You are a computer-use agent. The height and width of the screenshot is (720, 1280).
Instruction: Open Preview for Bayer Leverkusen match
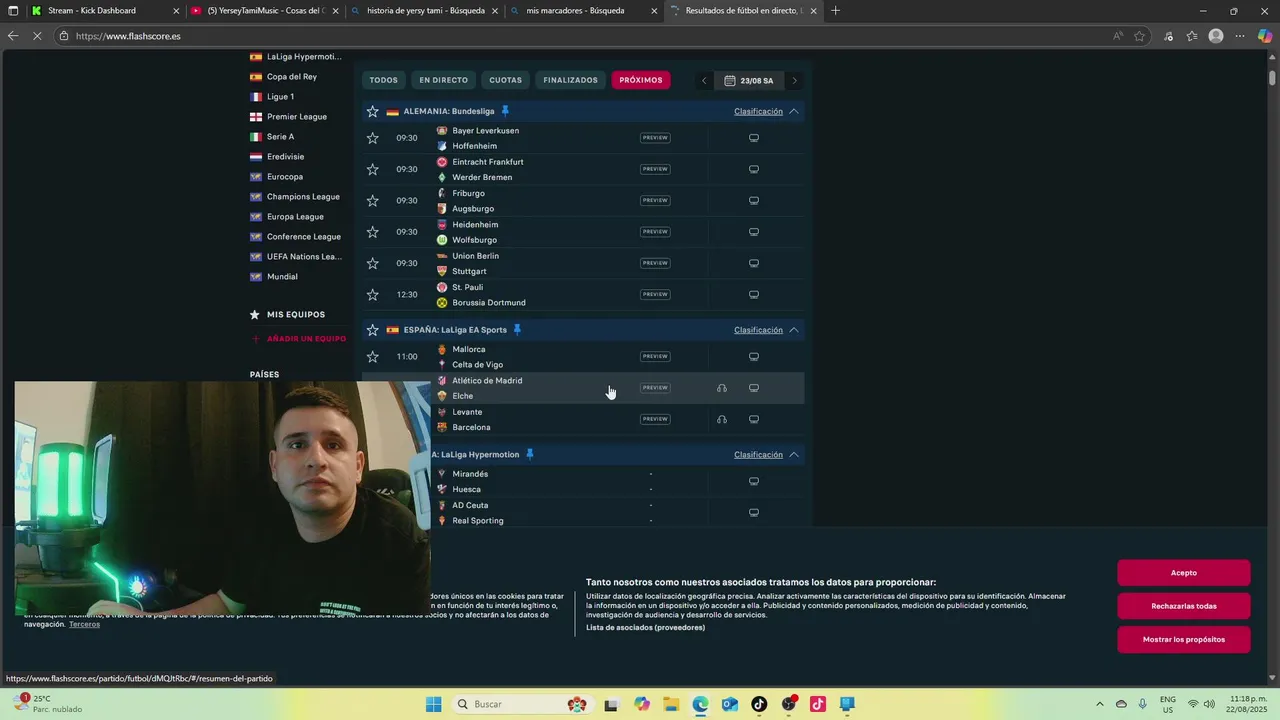(655, 138)
